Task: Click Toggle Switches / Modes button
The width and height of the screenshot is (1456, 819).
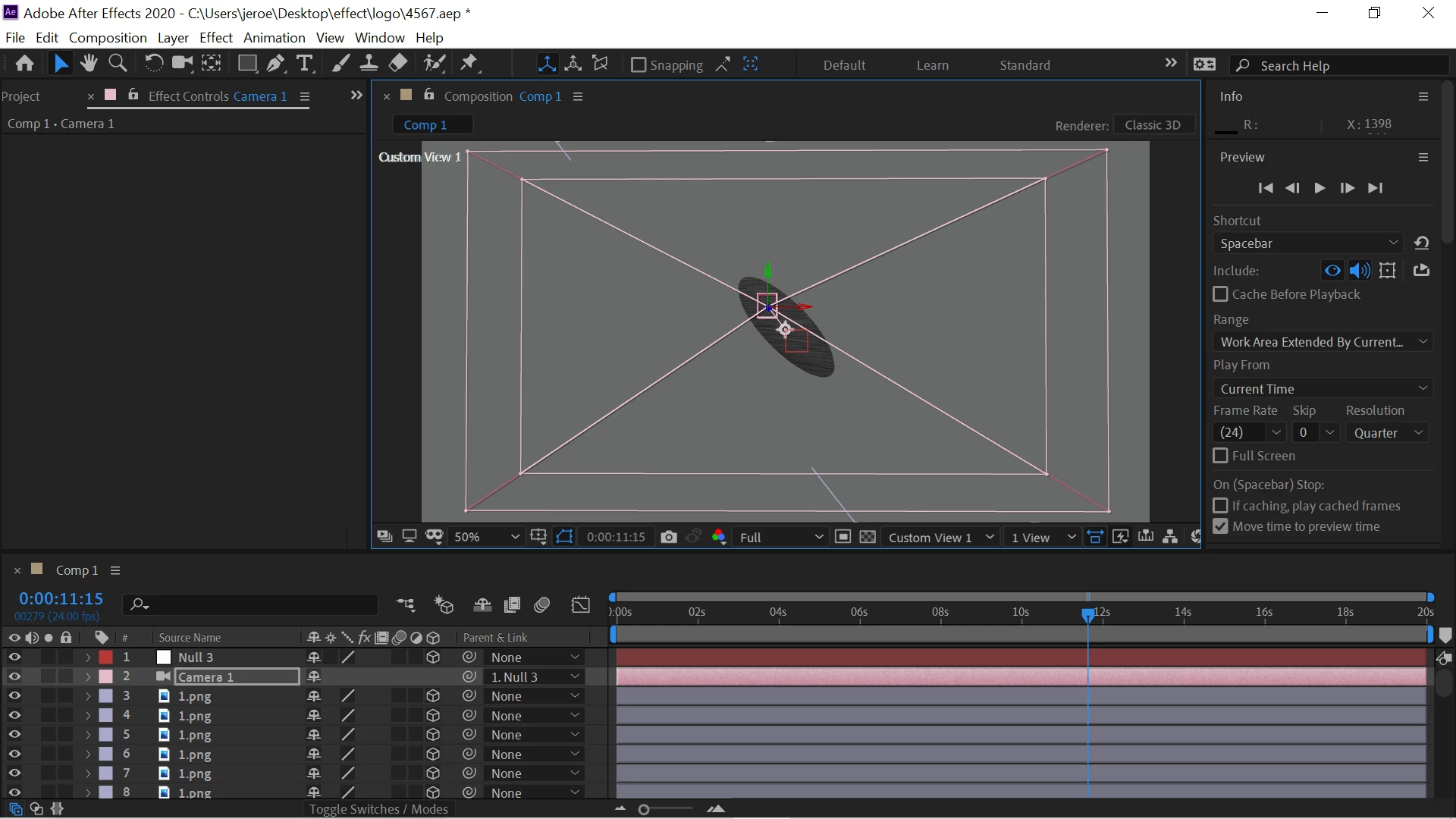Action: 378,809
